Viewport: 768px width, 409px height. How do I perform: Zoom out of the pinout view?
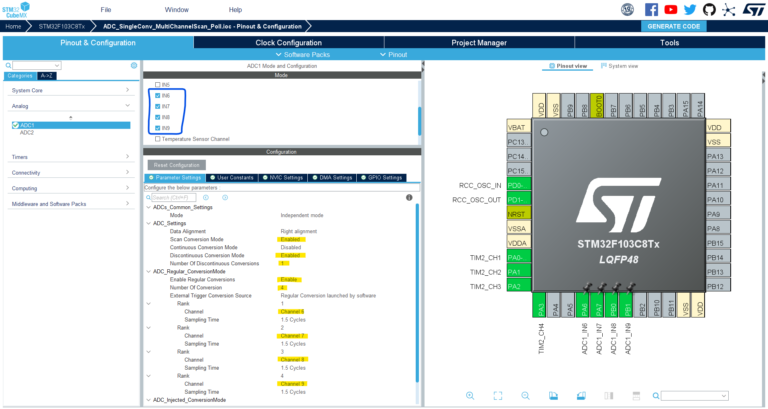525,396
